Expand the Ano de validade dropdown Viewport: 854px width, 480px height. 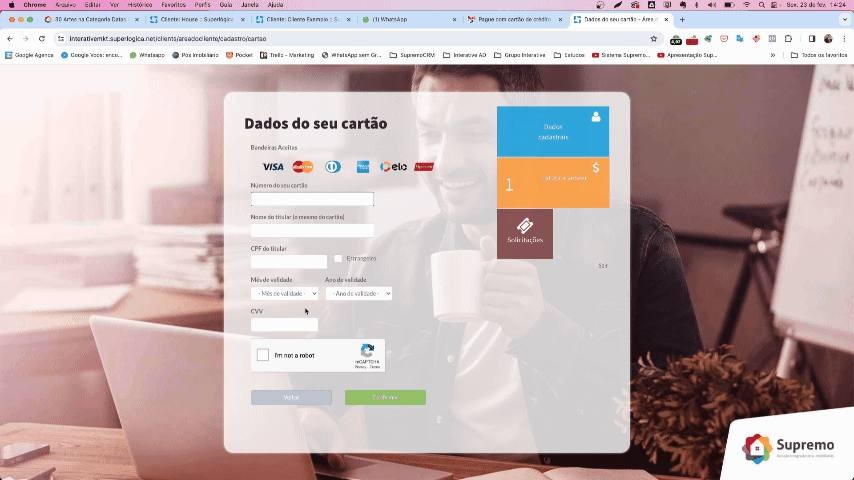(x=358, y=294)
